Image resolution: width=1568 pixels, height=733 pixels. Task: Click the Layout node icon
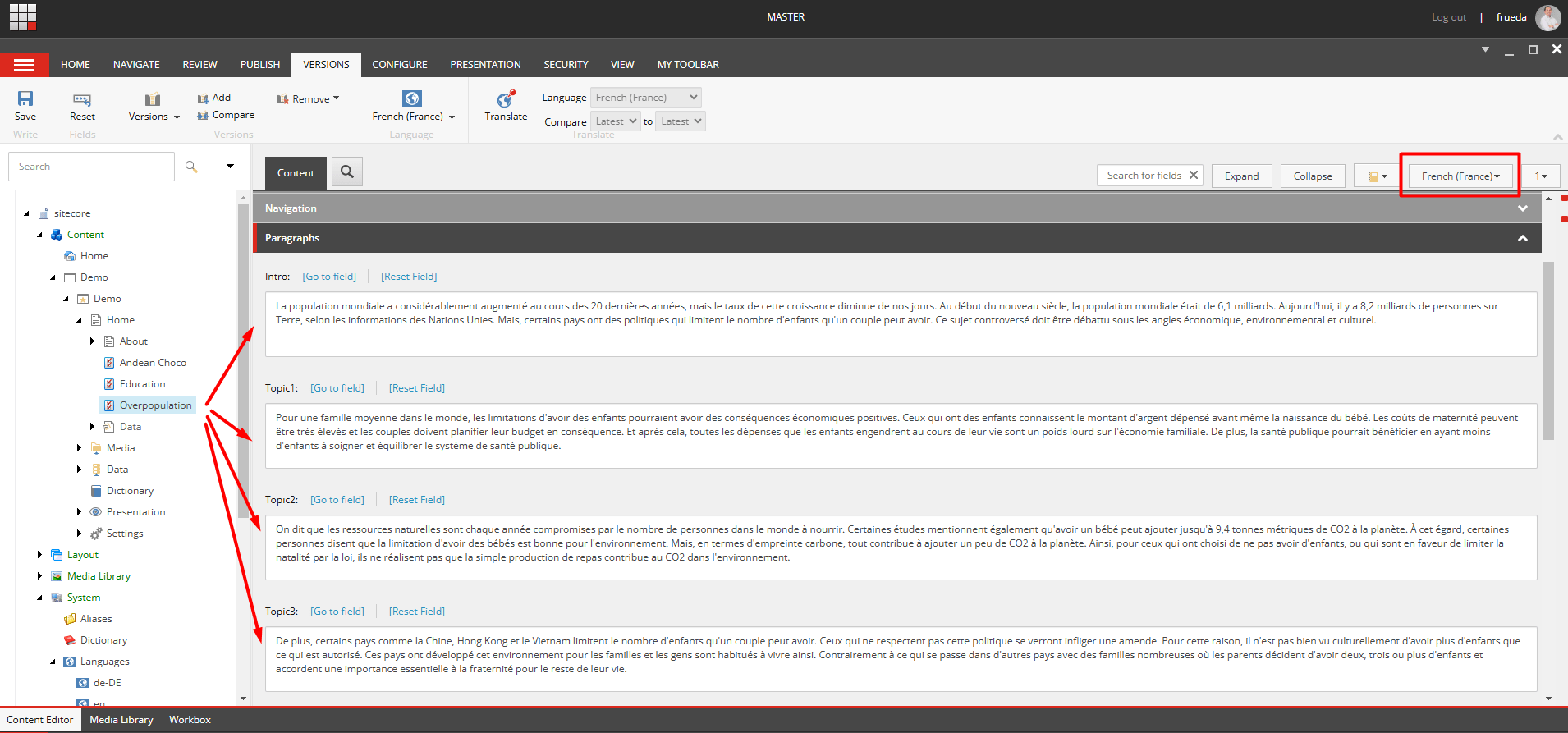point(57,555)
